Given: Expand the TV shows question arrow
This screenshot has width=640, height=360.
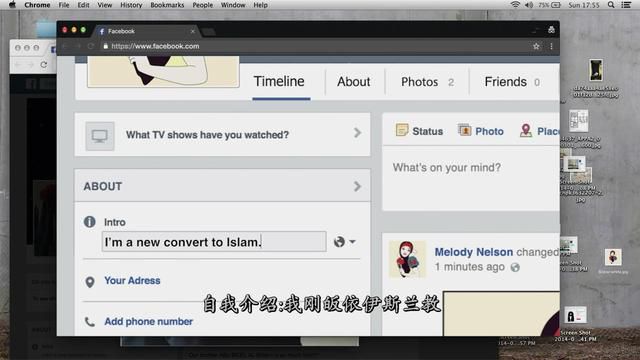Looking at the screenshot, I should pos(357,133).
